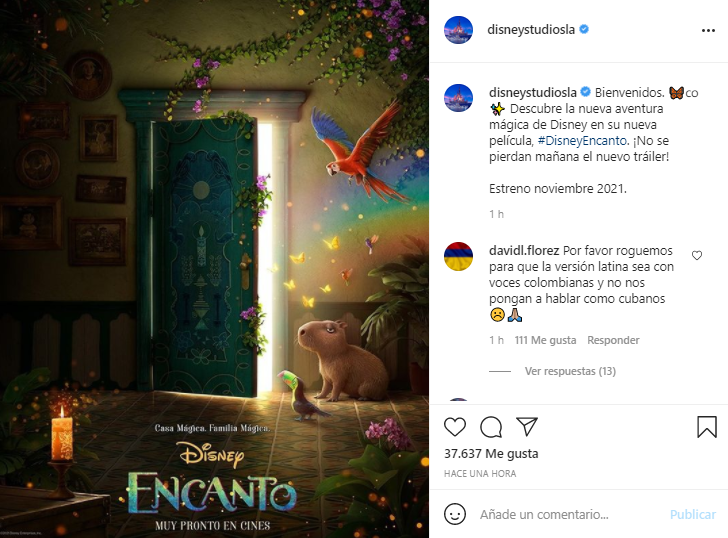The height and width of the screenshot is (538, 728).
Task: Open the three-dot post options menu
Action: coord(708,30)
